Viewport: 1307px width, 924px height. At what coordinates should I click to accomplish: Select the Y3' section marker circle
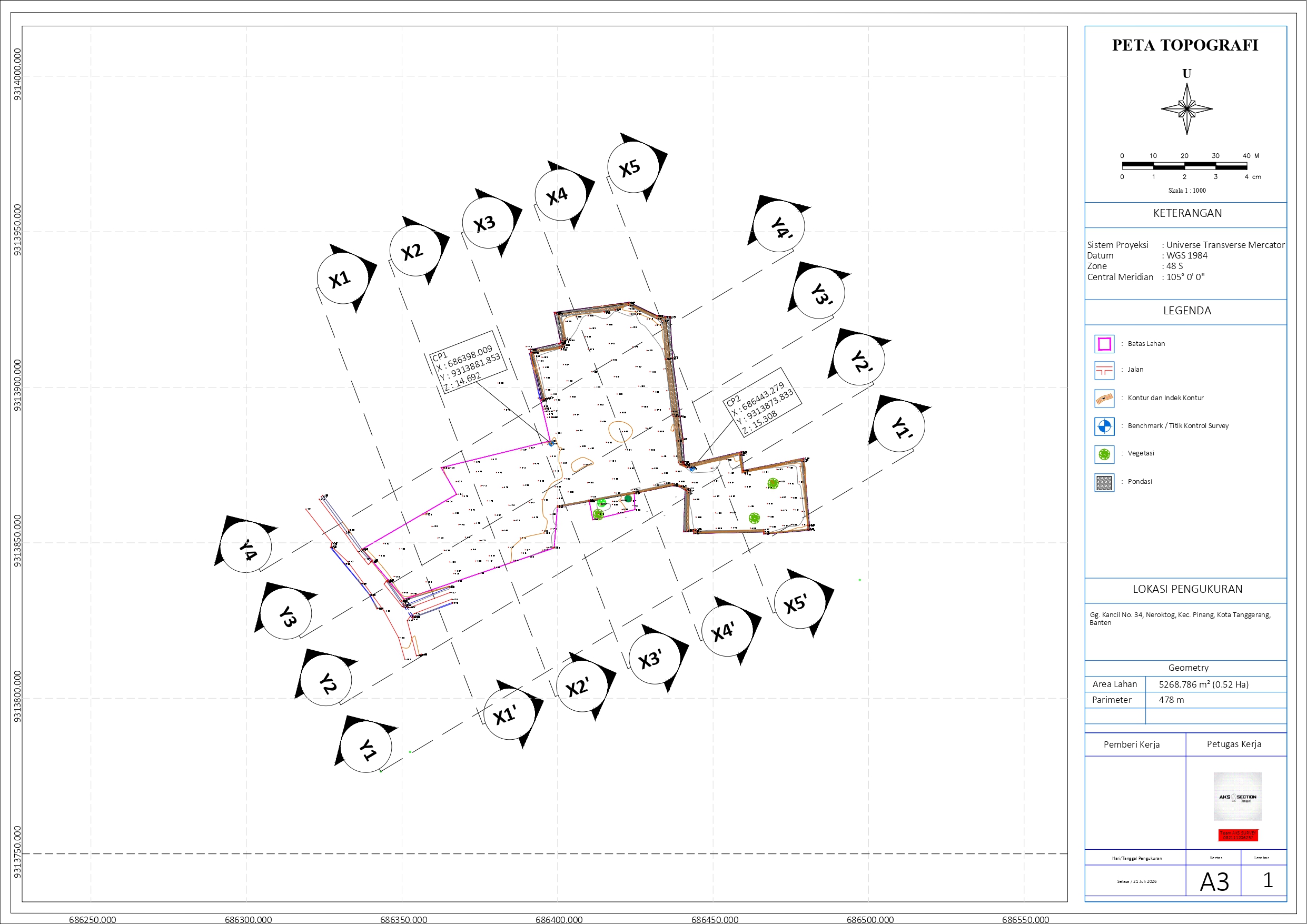click(818, 293)
